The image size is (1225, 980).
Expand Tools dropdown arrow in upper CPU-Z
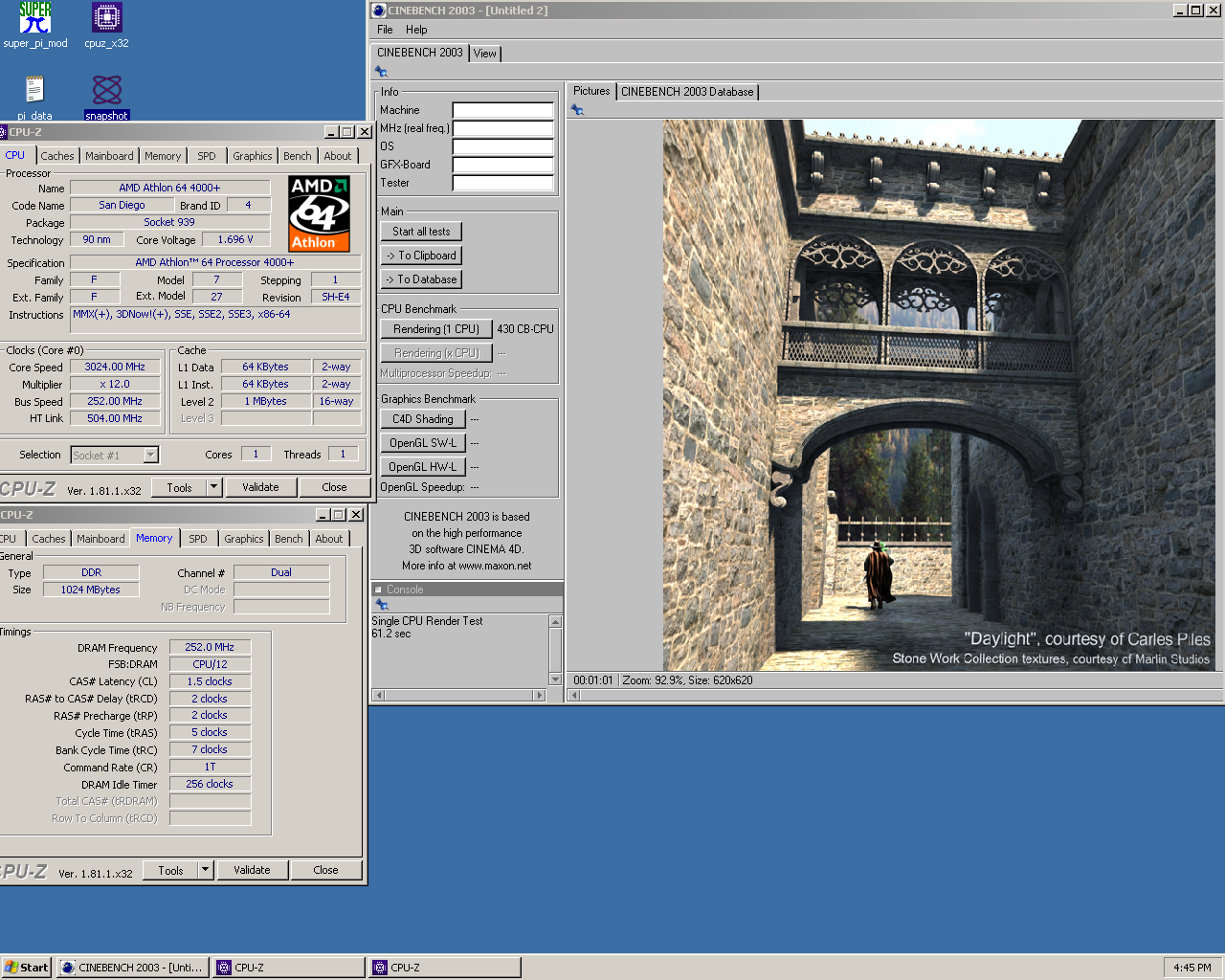214,487
